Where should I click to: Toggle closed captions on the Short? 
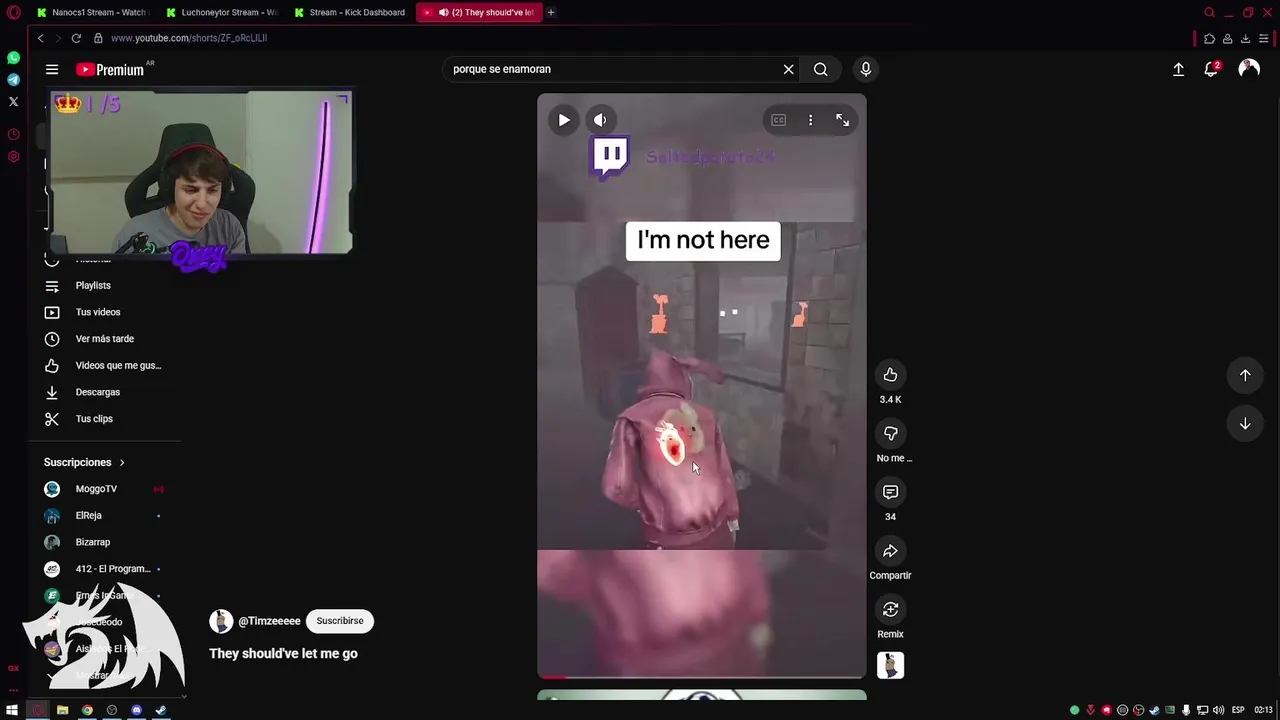click(778, 120)
